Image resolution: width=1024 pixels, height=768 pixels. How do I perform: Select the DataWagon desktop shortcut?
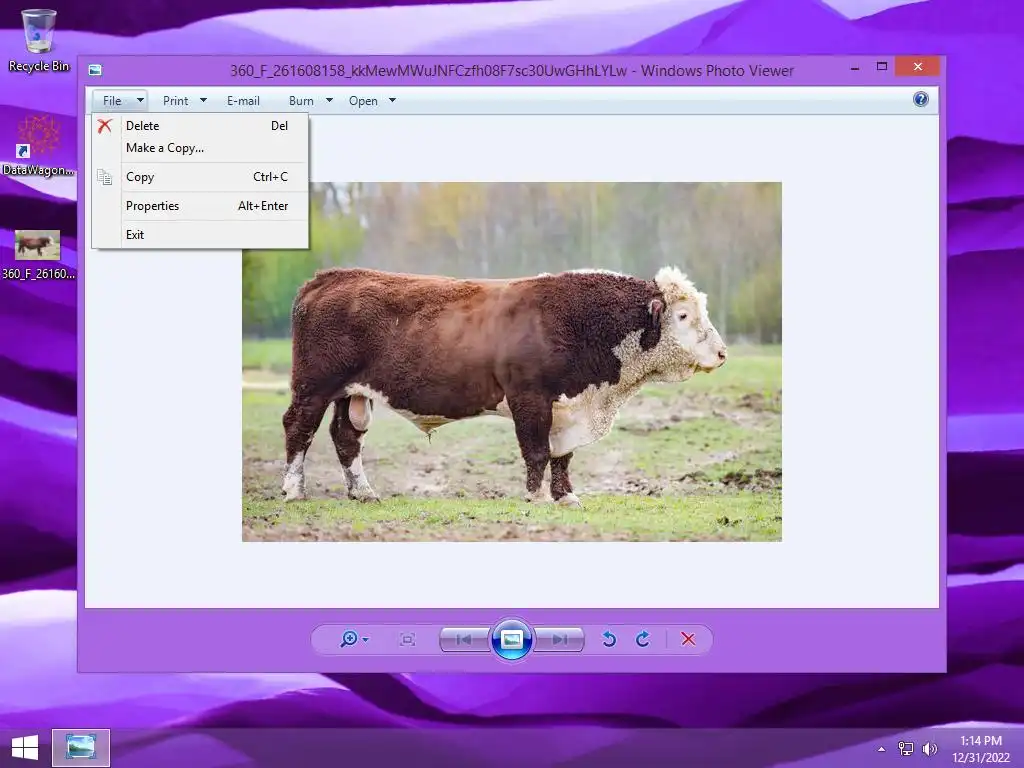pyautogui.click(x=39, y=146)
